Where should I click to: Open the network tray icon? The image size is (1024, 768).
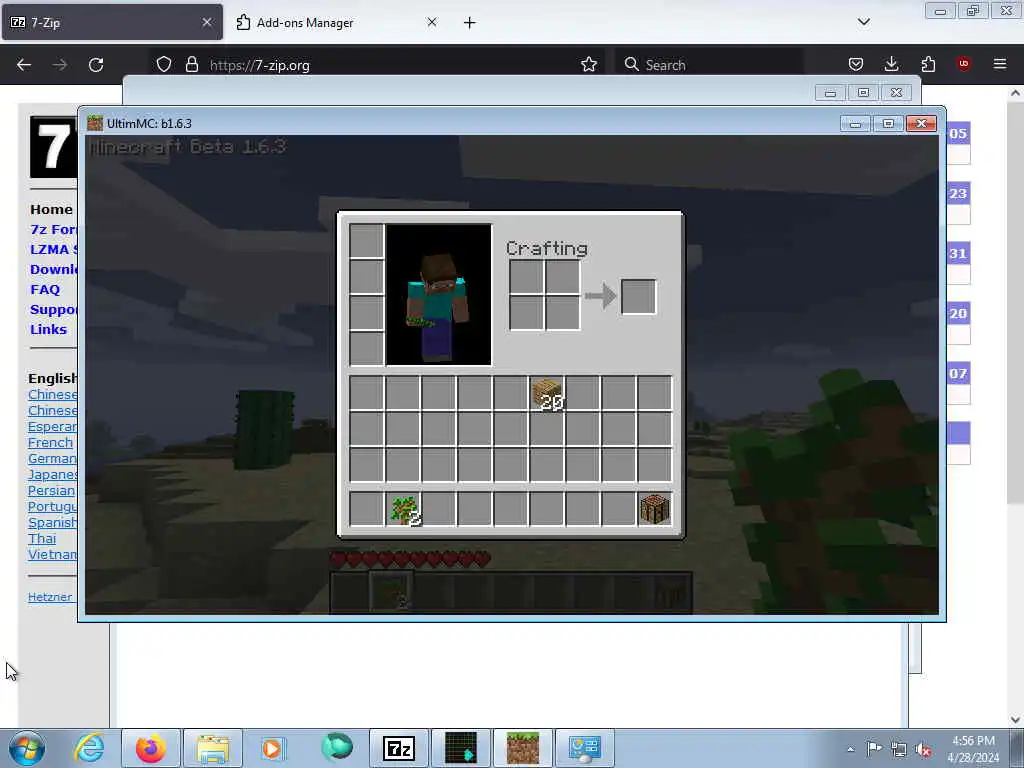click(899, 749)
